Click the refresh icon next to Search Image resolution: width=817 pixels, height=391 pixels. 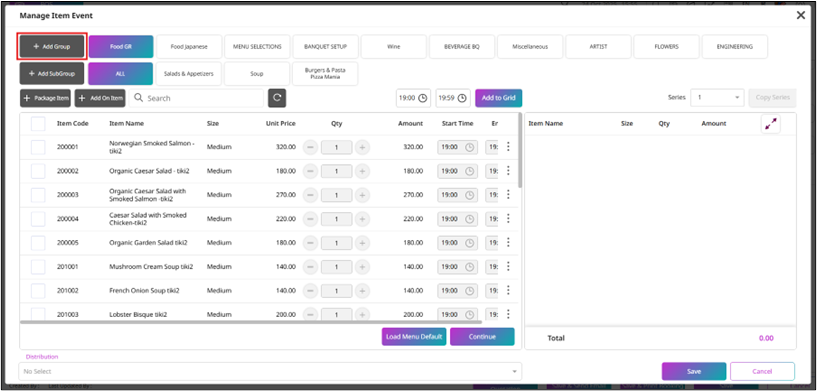[277, 98]
